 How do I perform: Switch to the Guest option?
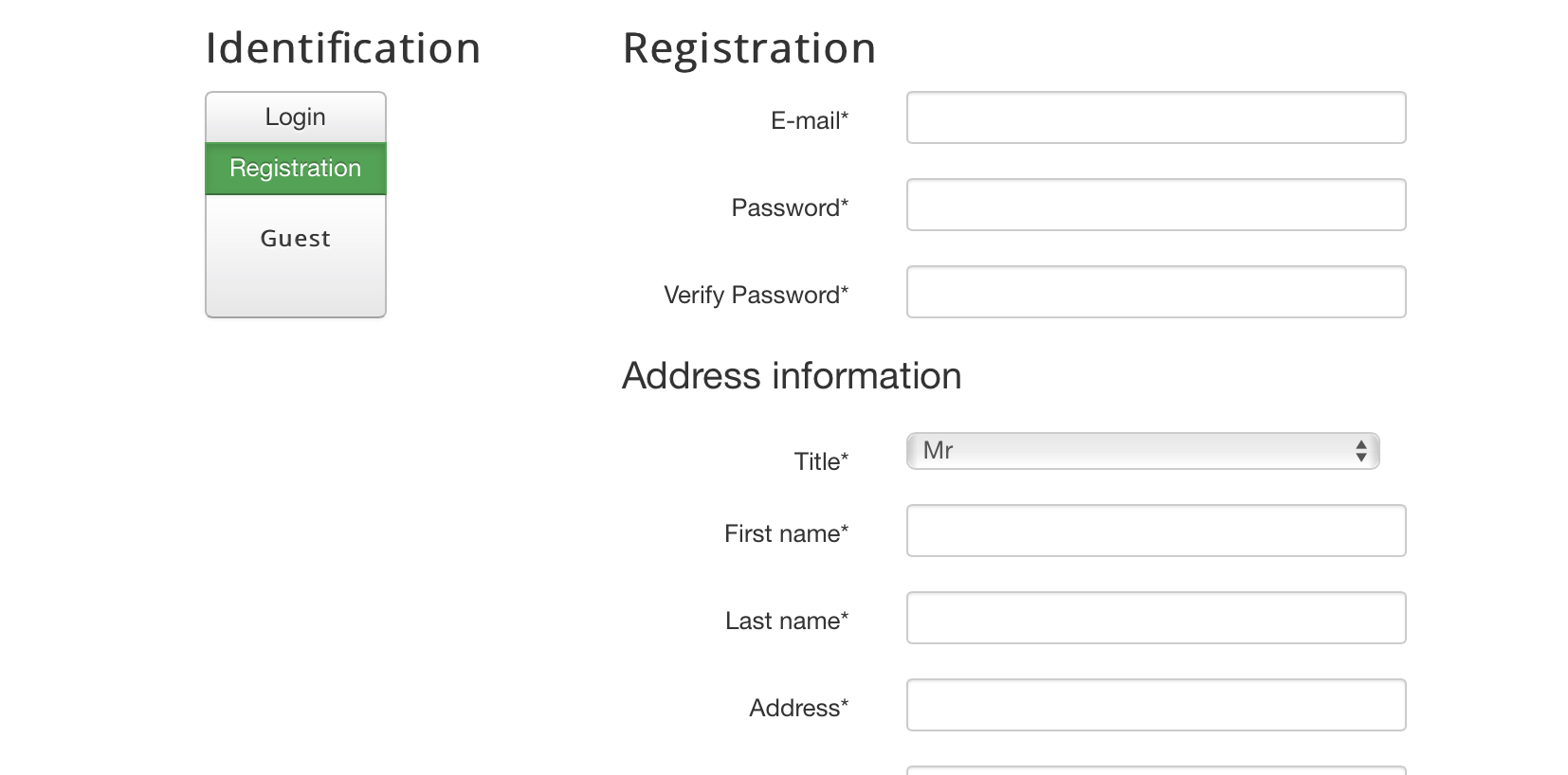pos(295,239)
